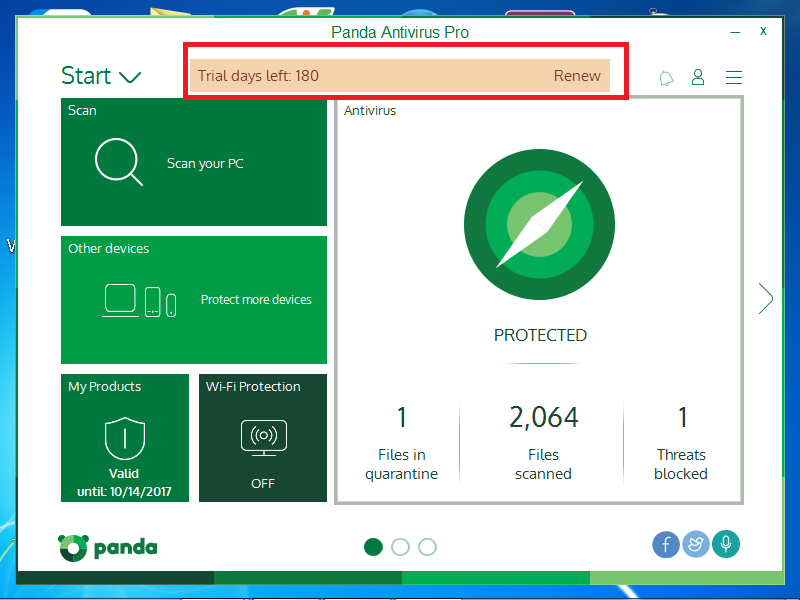Image resolution: width=800 pixels, height=600 pixels.
Task: Open My Products tile valid until 10/14/2017
Action: 125,438
